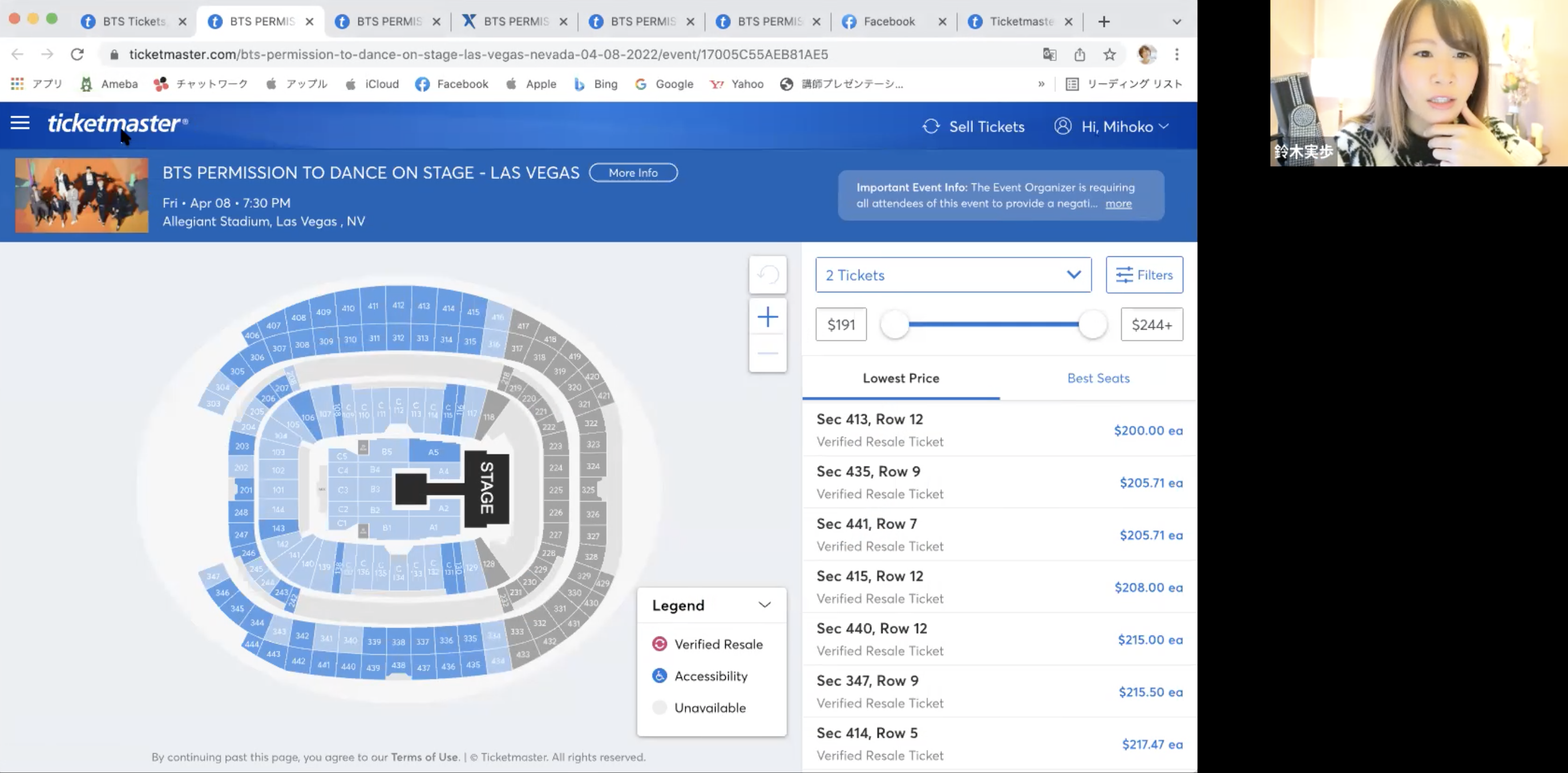Open the Hi, Mihoko account menu
This screenshot has width=1568, height=773.
point(1112,127)
